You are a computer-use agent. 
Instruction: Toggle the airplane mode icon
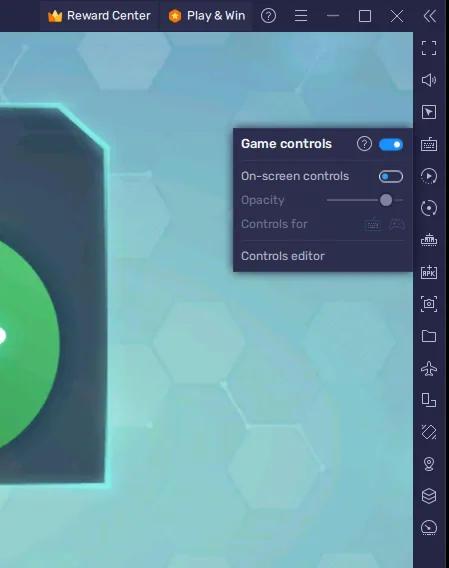[429, 368]
